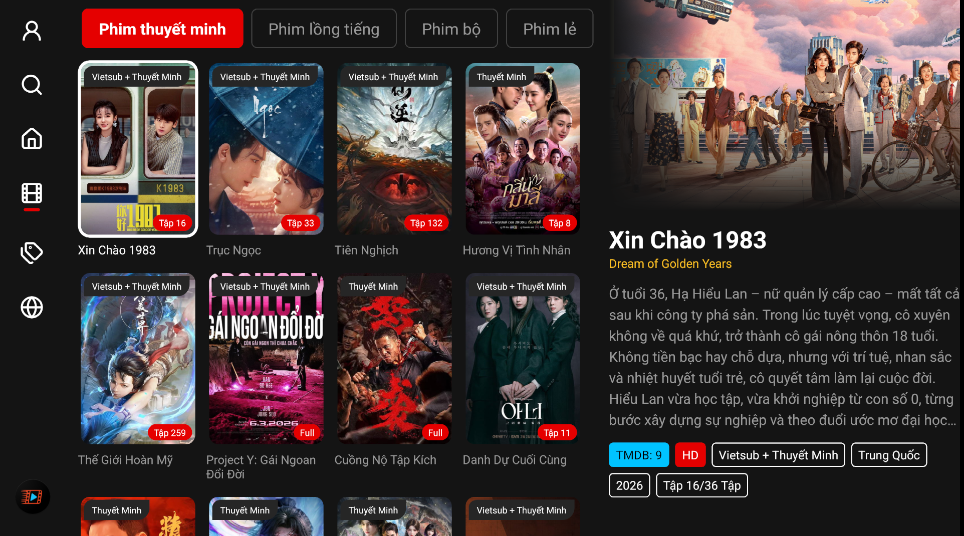Image resolution: width=964 pixels, height=536 pixels.
Task: Open Project Y: Gái Ngoan Đổi Đời poster
Action: (x=266, y=358)
